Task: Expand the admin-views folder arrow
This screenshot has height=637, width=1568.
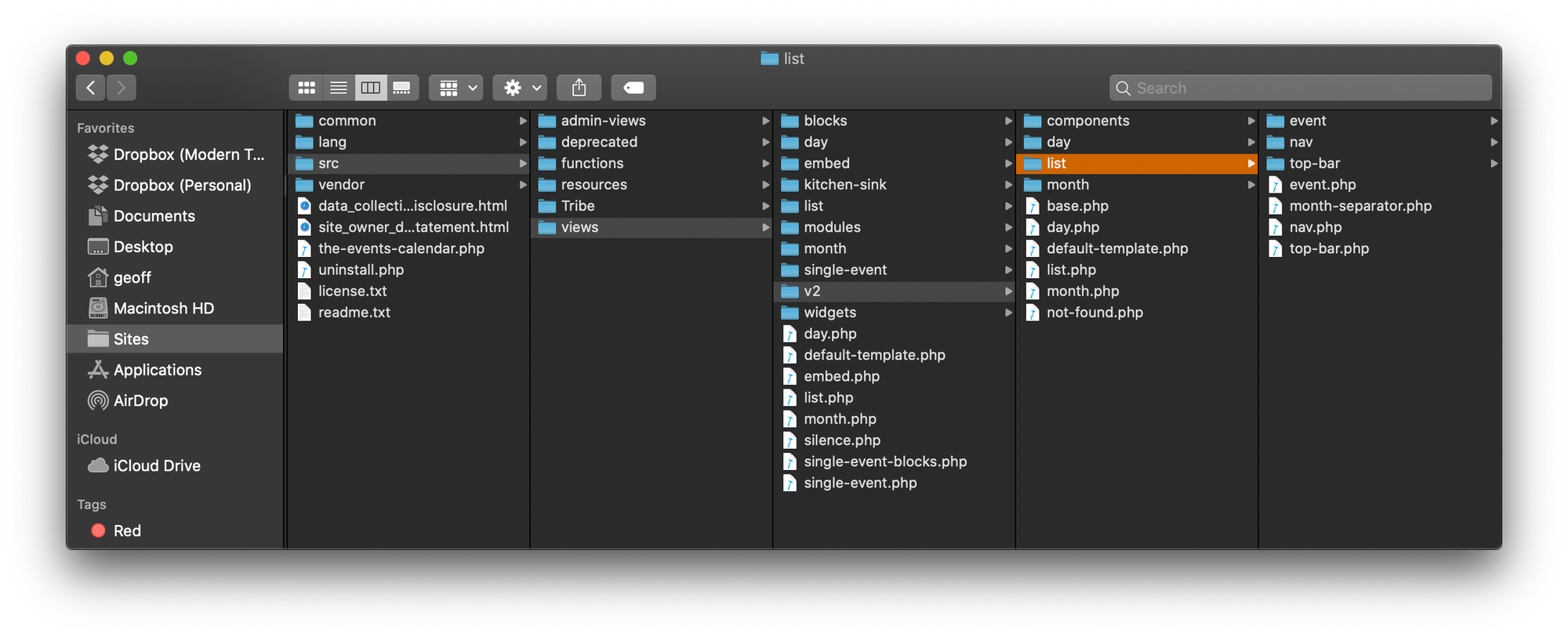Action: (x=766, y=121)
